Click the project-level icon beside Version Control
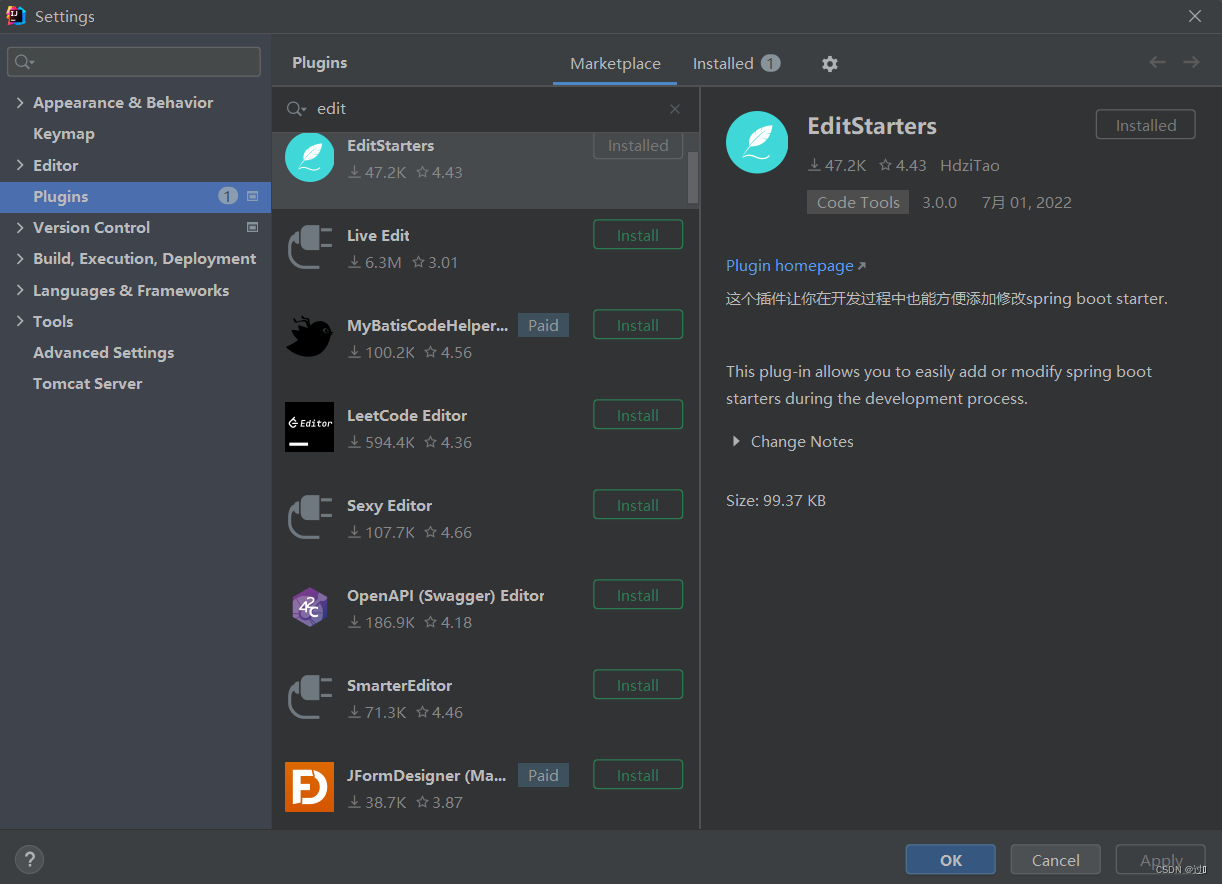The height and width of the screenshot is (884, 1222). click(x=252, y=227)
